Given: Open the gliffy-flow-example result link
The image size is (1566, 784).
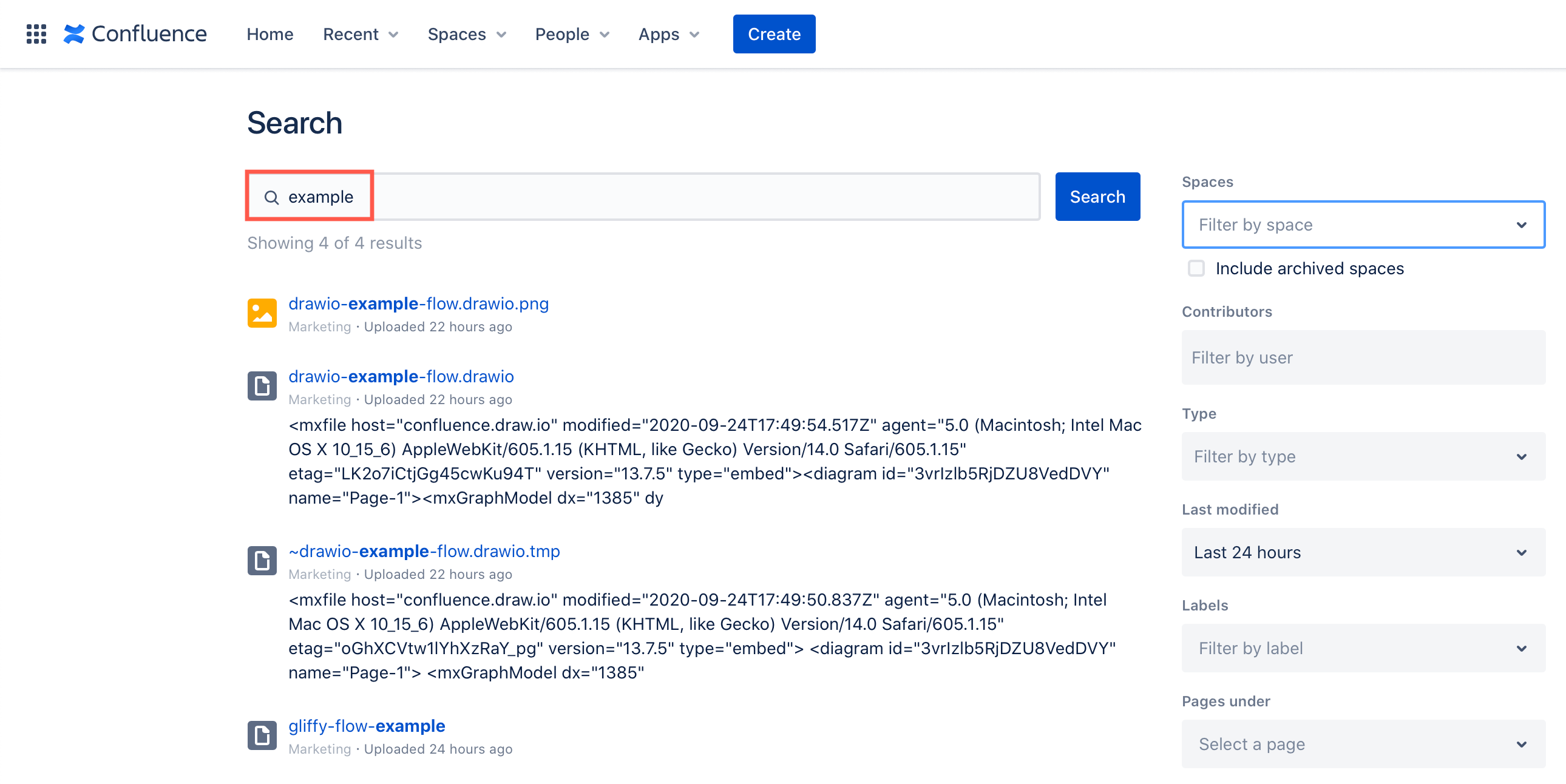Looking at the screenshot, I should pos(367,726).
